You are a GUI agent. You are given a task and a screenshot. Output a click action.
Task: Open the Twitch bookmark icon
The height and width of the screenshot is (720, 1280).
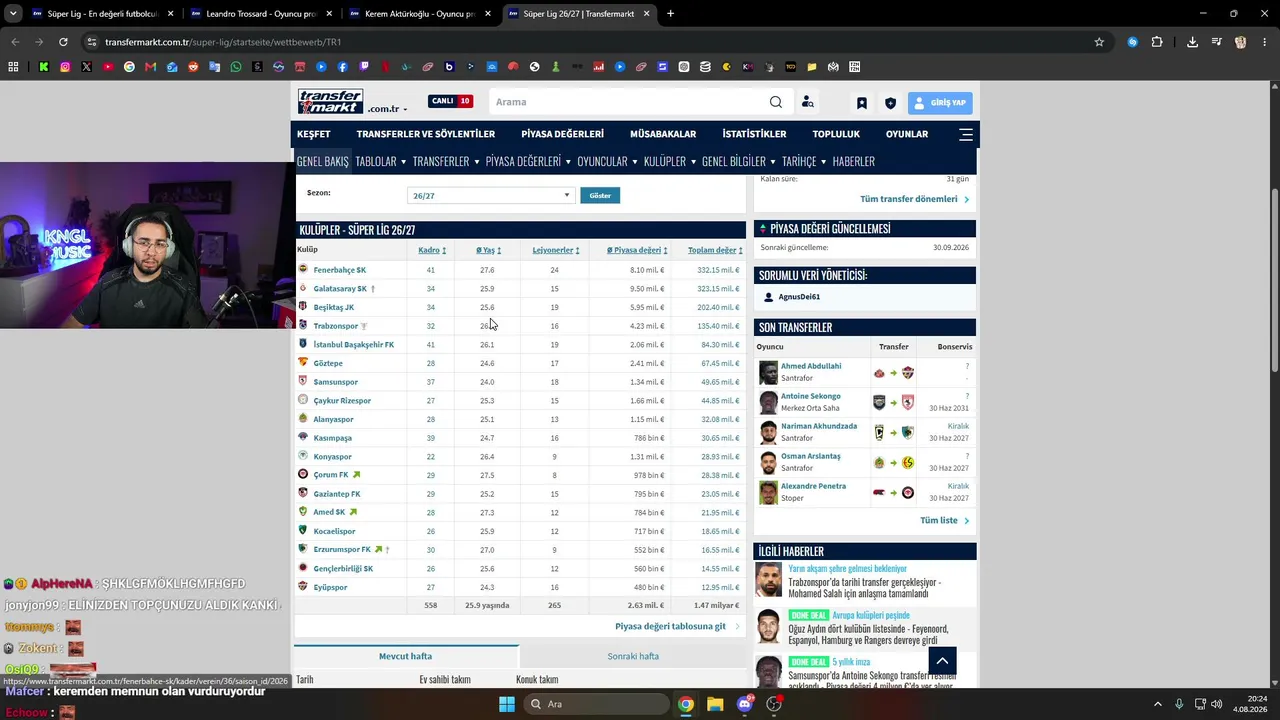tap(363, 67)
